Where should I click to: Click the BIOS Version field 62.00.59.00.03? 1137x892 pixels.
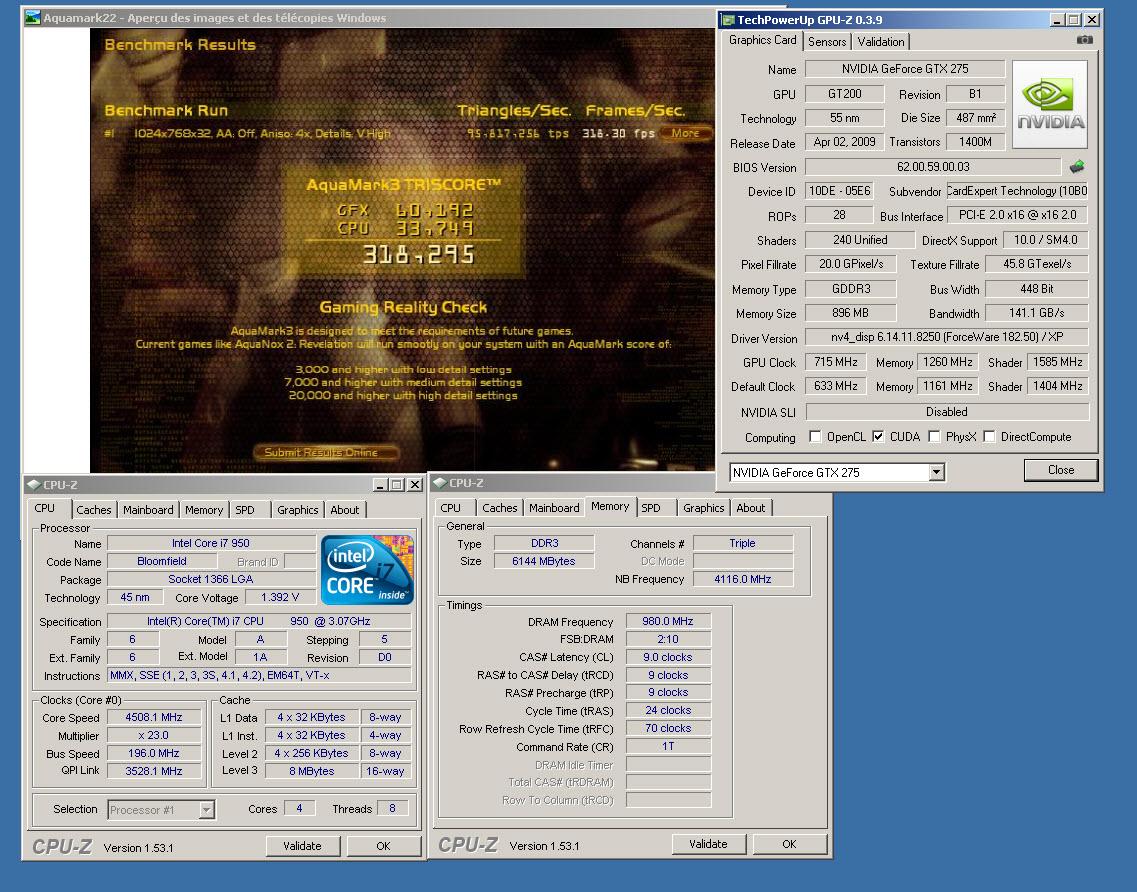pyautogui.click(x=933, y=167)
